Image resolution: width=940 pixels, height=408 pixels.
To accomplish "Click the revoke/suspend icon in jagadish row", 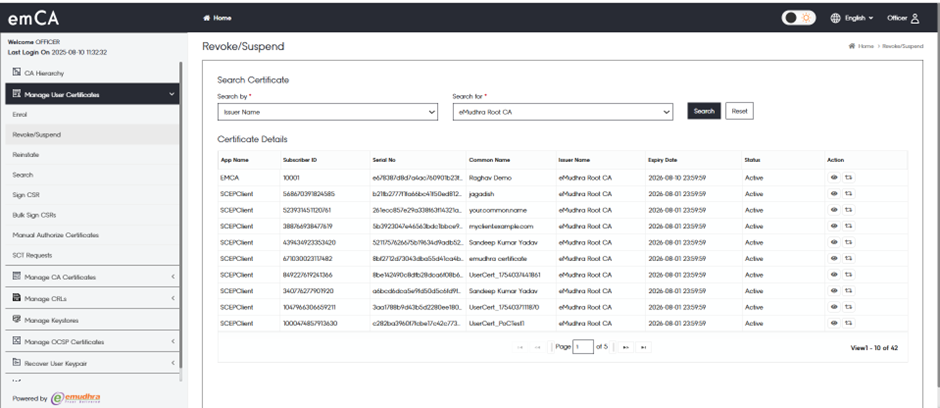I will [849, 193].
